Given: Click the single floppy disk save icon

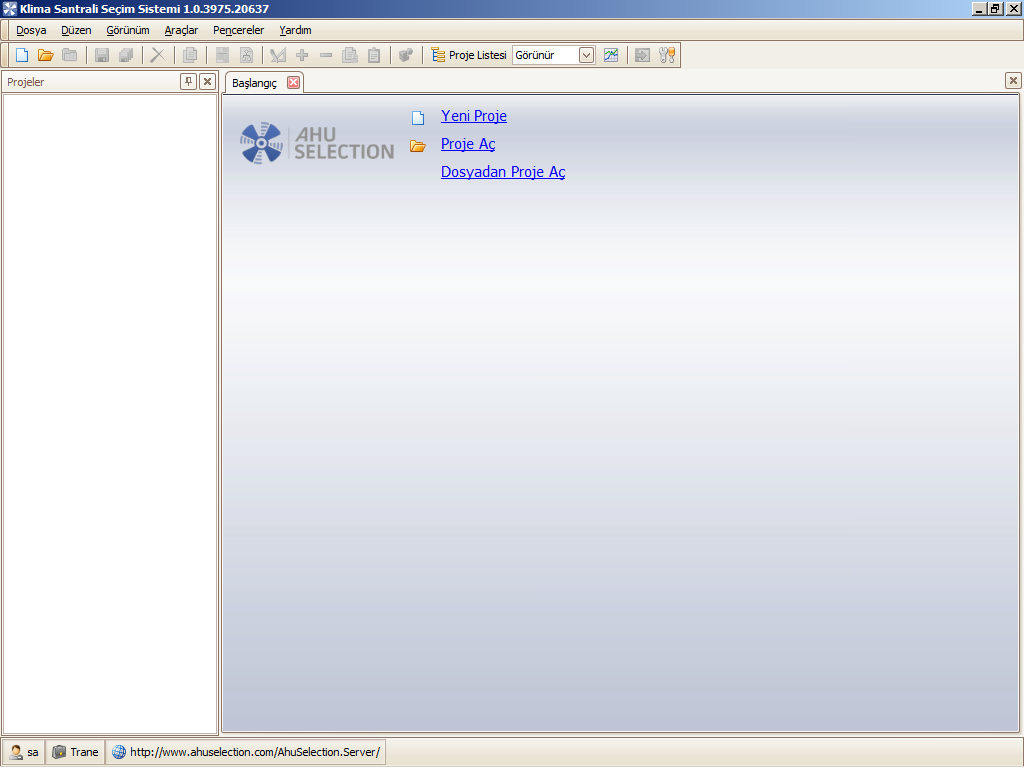Looking at the screenshot, I should coord(102,56).
